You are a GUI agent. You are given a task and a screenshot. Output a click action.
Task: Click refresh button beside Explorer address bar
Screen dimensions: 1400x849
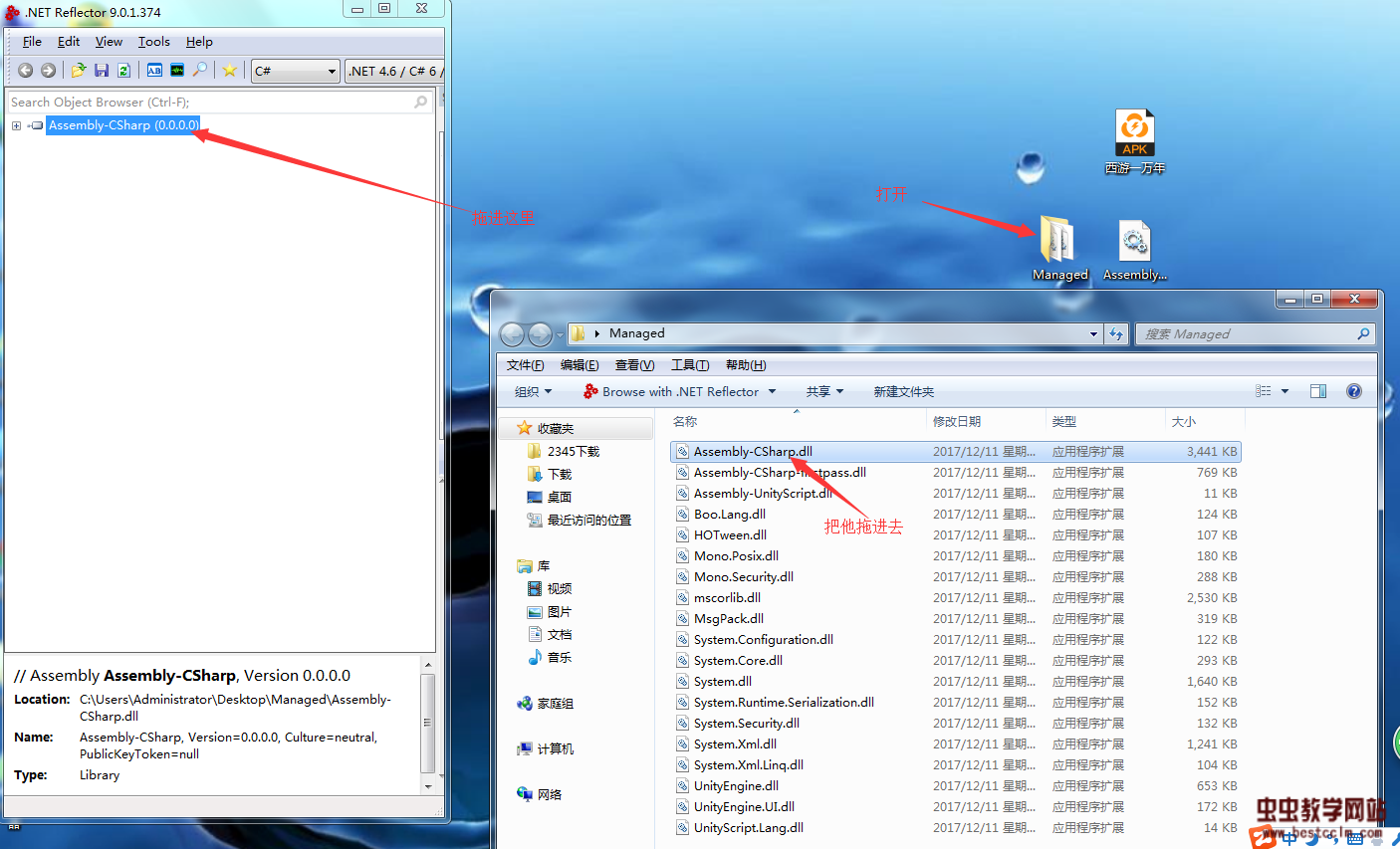(x=1116, y=334)
